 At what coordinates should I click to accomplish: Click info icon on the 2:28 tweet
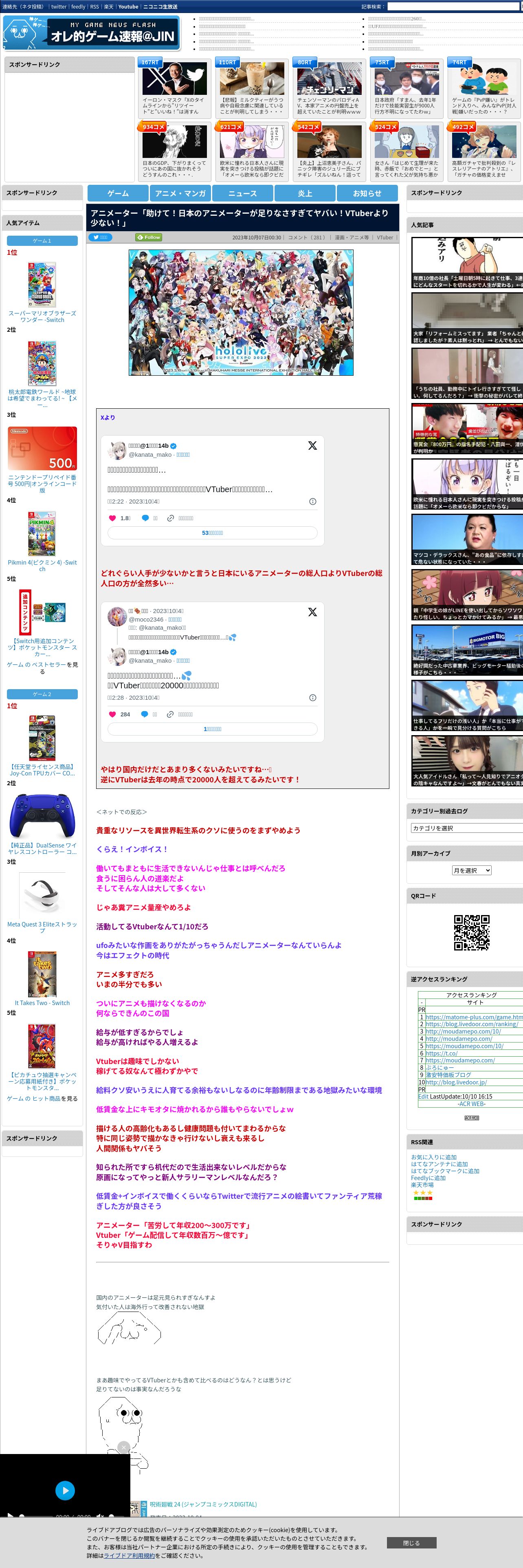coord(312,698)
